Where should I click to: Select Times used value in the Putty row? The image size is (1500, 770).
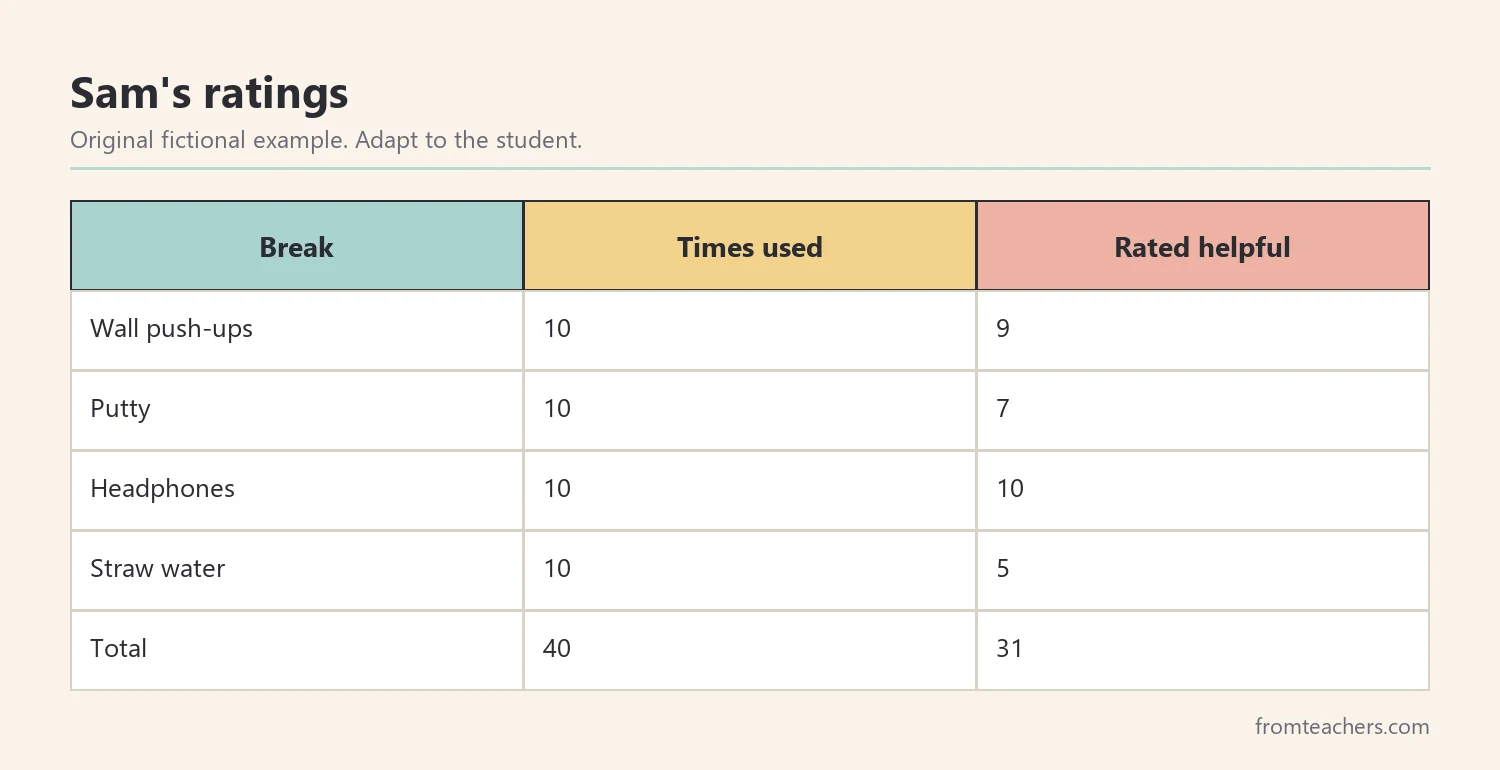coord(557,409)
